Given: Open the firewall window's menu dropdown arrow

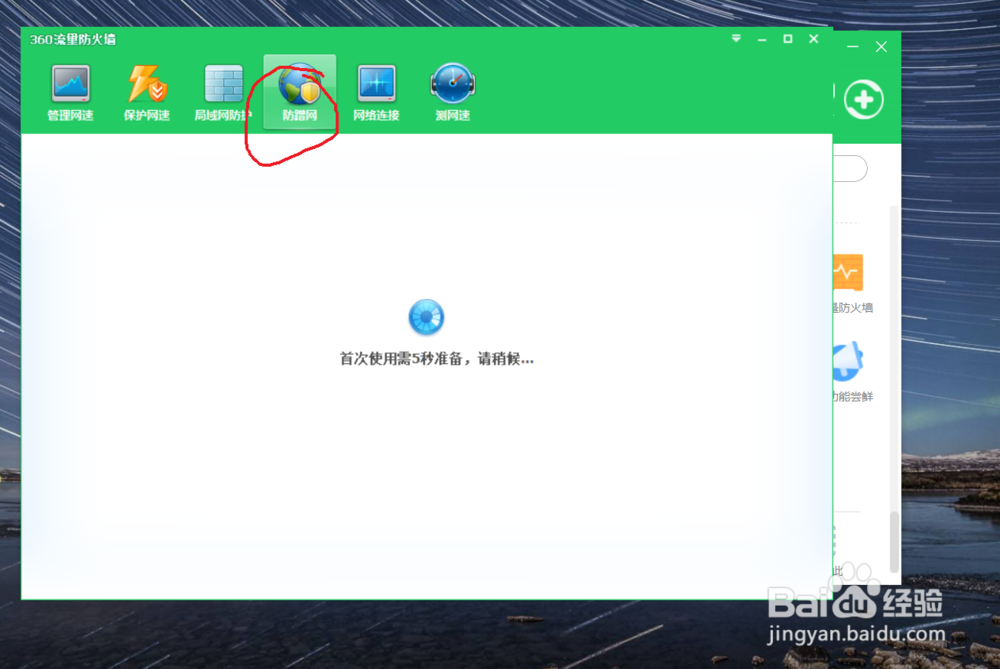Looking at the screenshot, I should pyautogui.click(x=736, y=39).
